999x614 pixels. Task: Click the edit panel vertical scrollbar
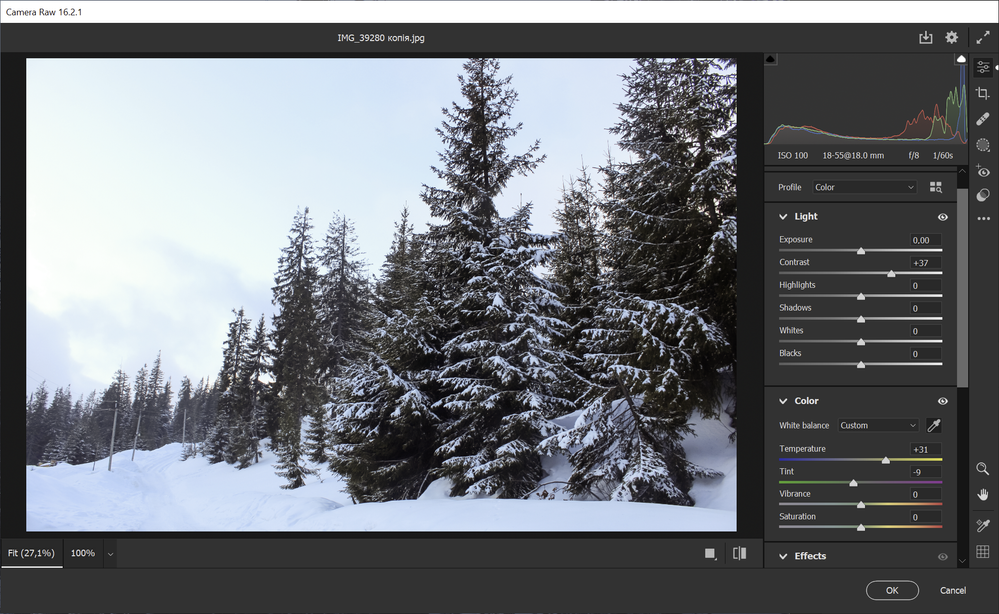(962, 287)
